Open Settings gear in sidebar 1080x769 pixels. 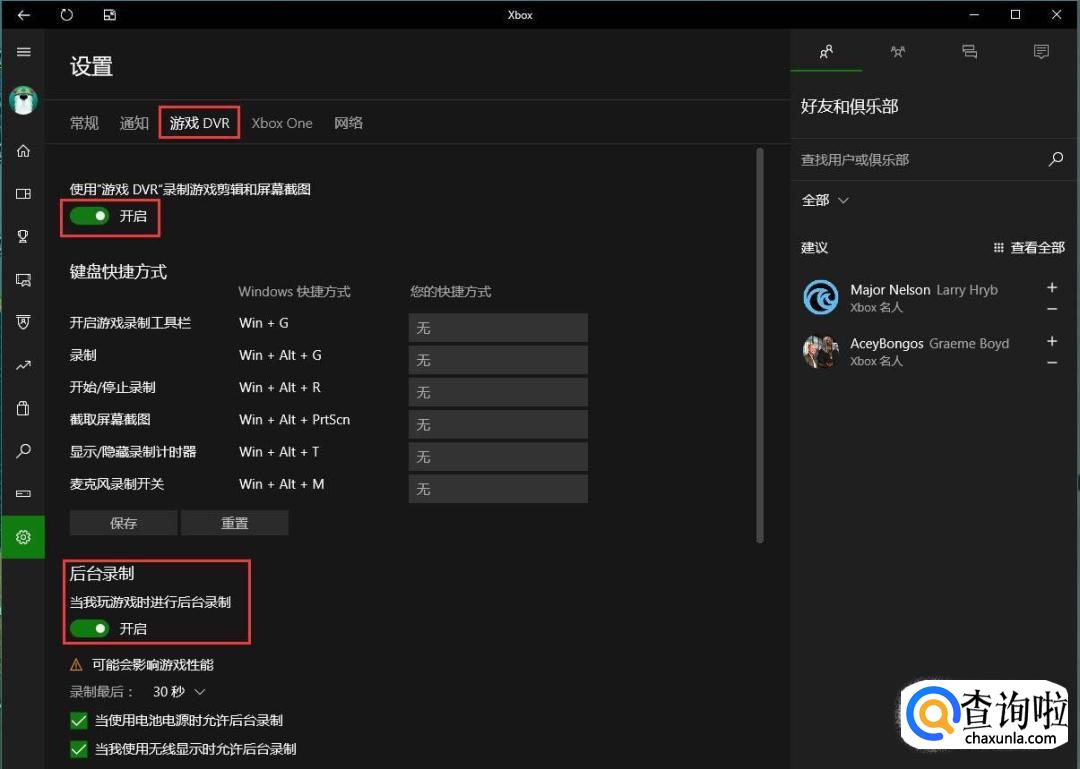pyautogui.click(x=23, y=537)
